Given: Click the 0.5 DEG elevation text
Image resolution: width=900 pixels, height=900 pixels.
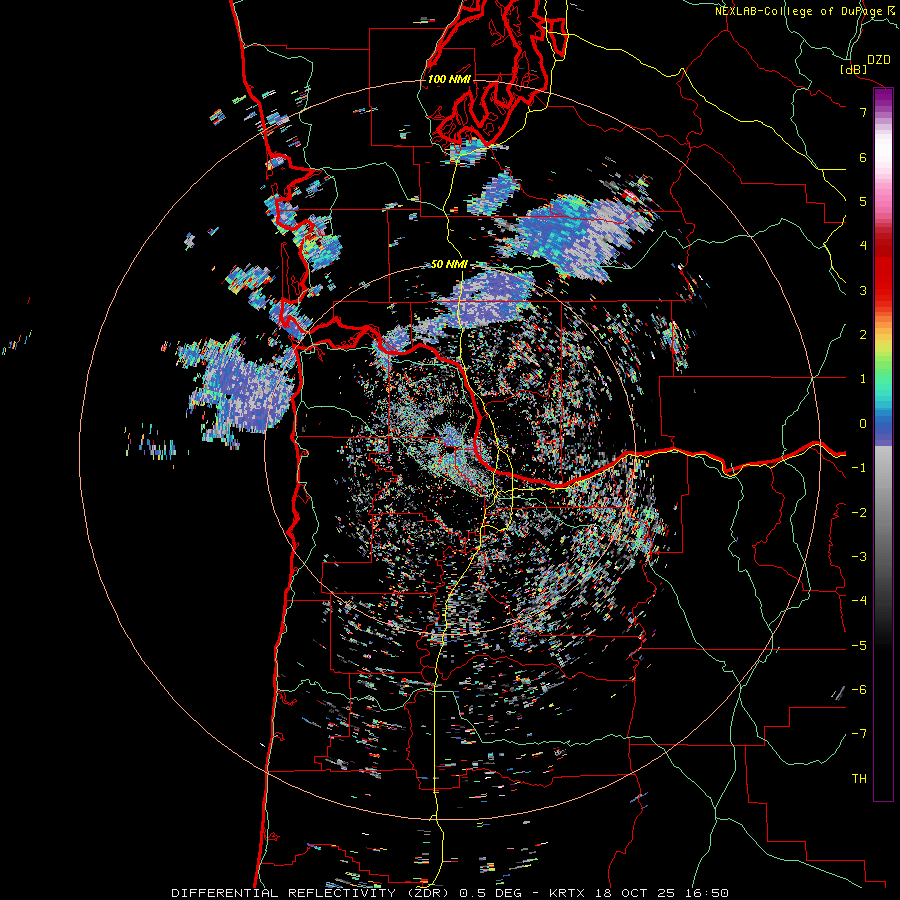Looking at the screenshot, I should point(490,893).
